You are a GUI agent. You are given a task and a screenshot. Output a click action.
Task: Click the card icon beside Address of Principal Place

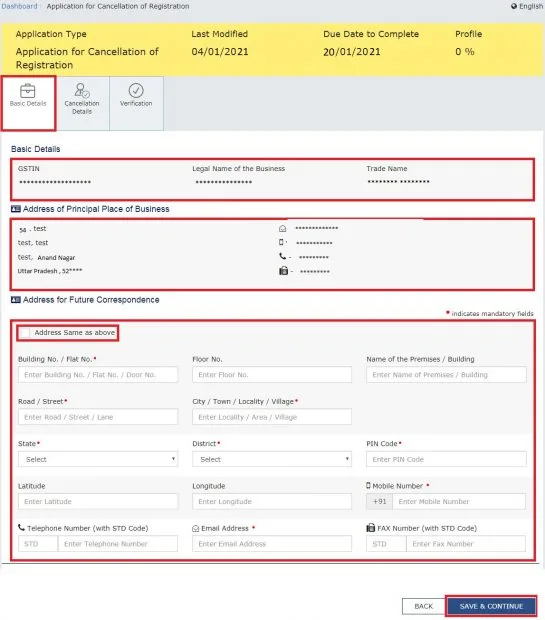pyautogui.click(x=16, y=209)
